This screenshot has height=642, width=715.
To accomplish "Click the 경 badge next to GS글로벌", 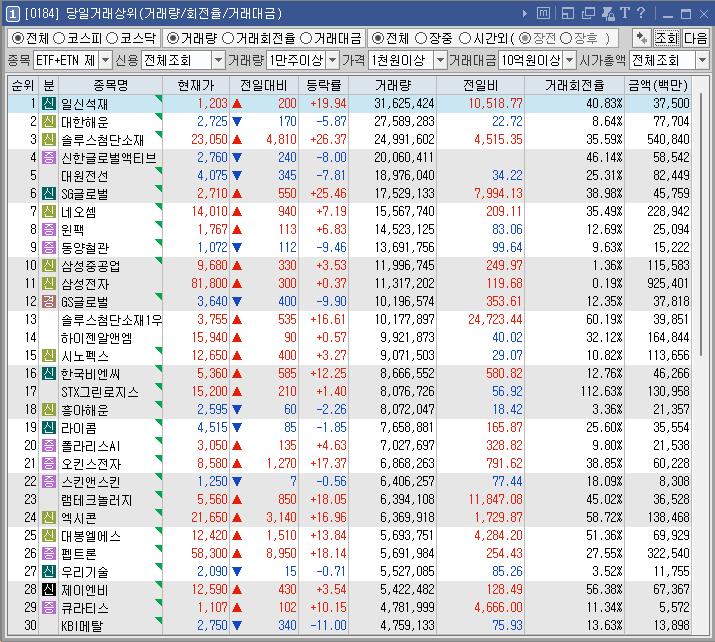I will (x=49, y=301).
